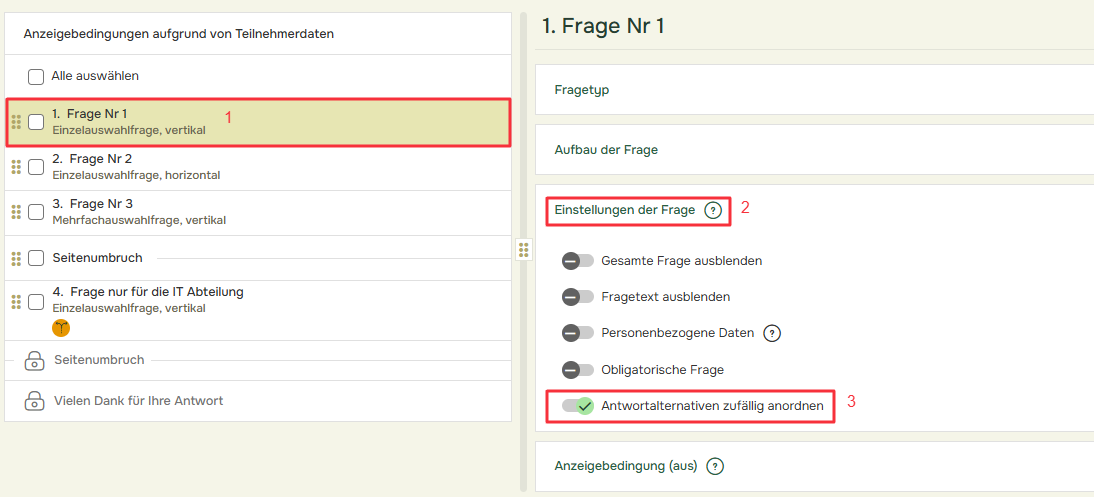Open the help icon beside Einstellungen der Frage

click(x=712, y=210)
